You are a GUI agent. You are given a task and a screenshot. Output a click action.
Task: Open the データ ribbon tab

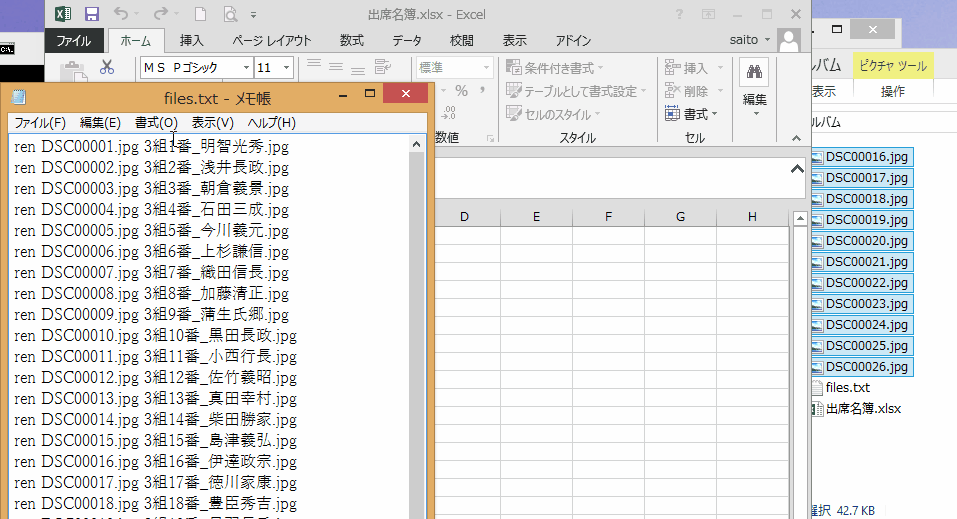[406, 40]
